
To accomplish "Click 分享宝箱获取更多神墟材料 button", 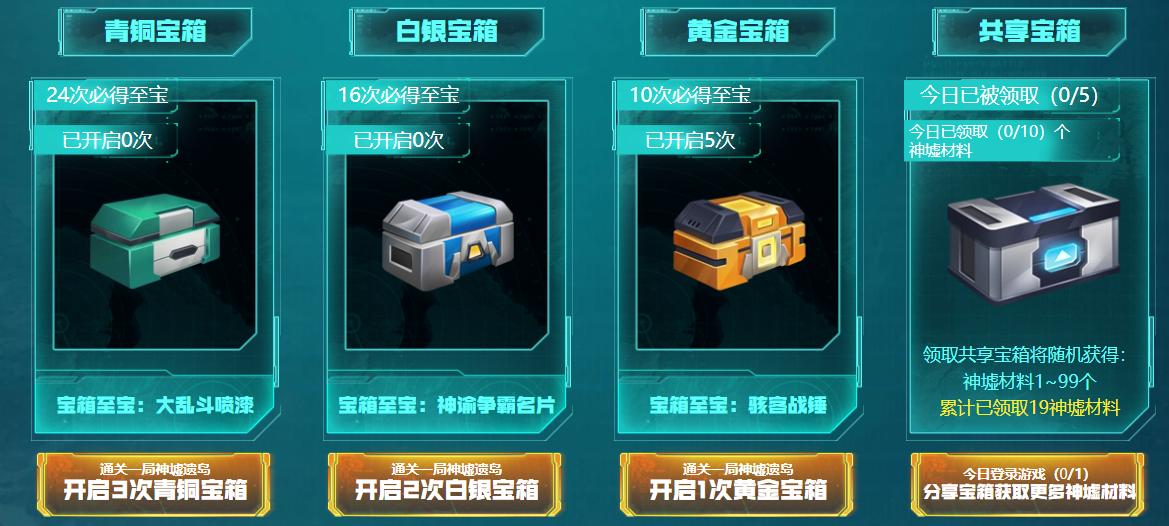I will (x=1028, y=484).
